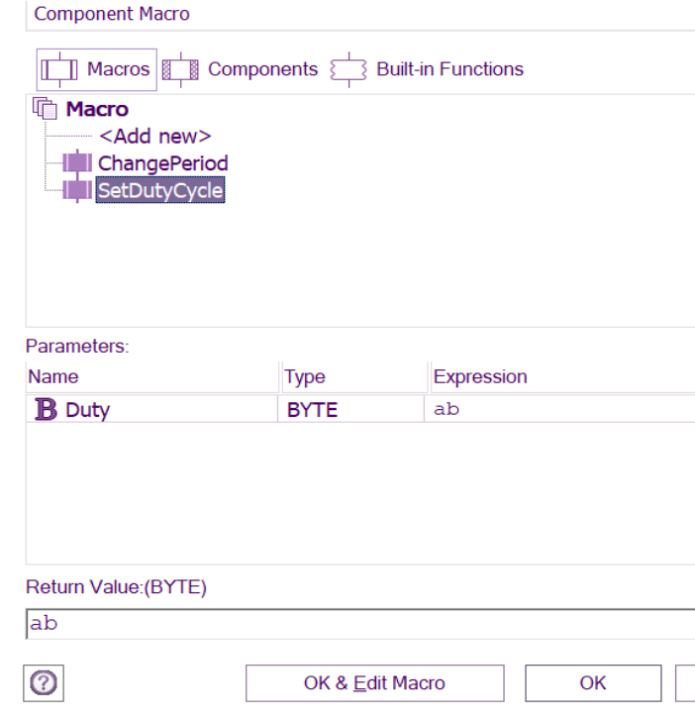Click the byte type icon beside Duty

click(x=45, y=410)
